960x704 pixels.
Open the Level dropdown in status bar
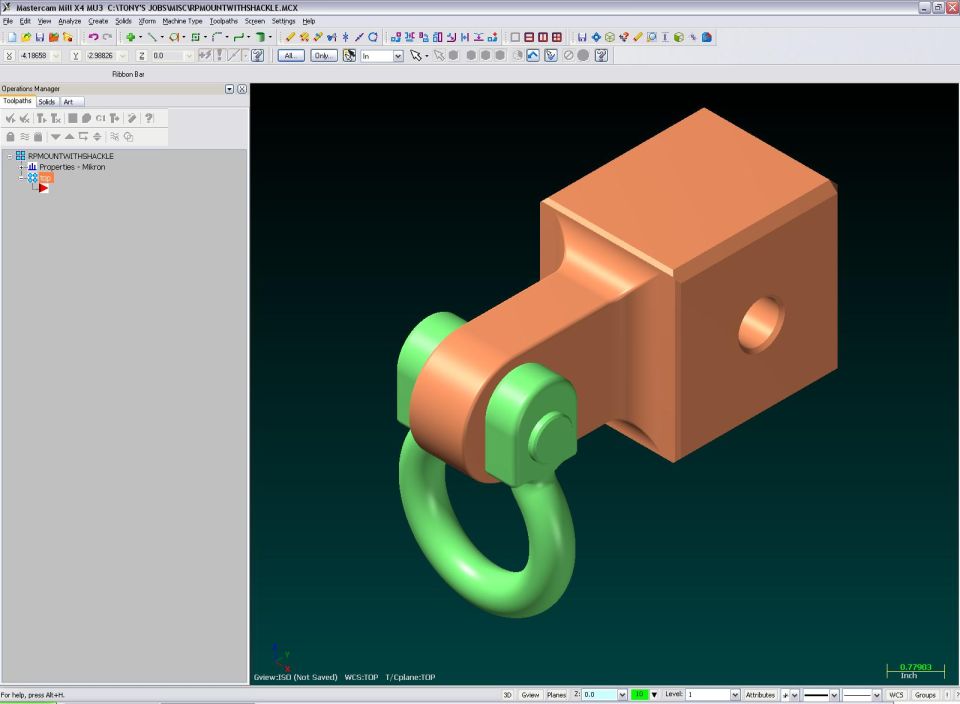click(735, 695)
